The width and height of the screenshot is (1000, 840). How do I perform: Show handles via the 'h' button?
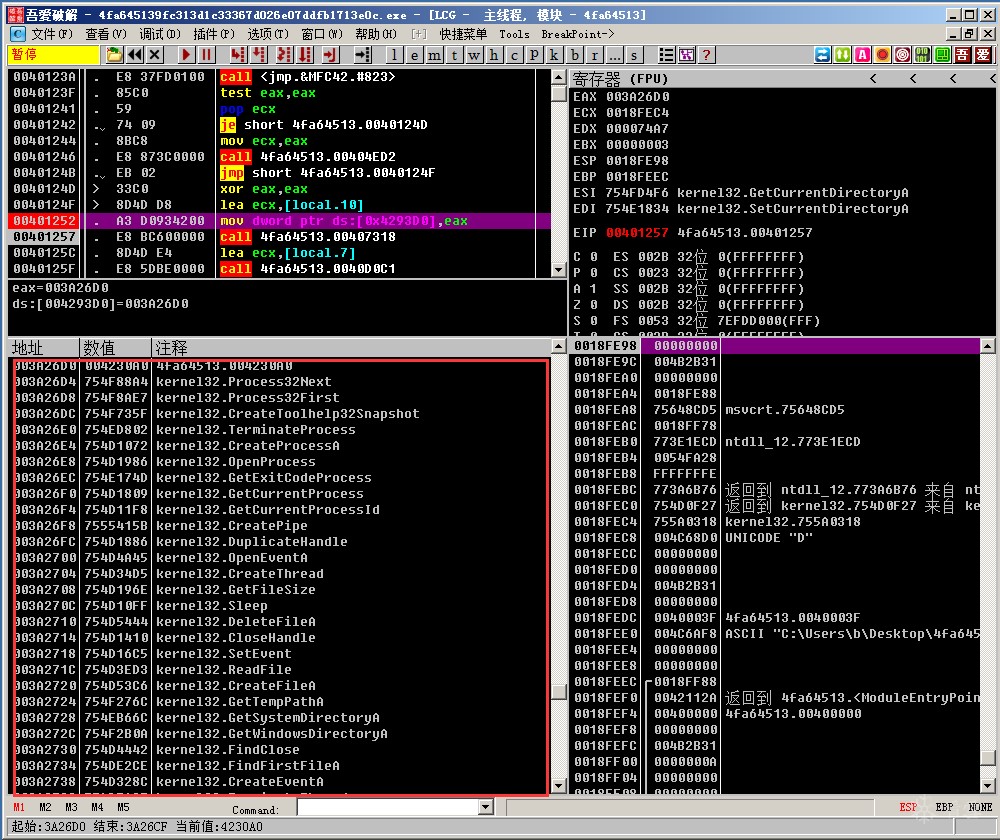(494, 55)
